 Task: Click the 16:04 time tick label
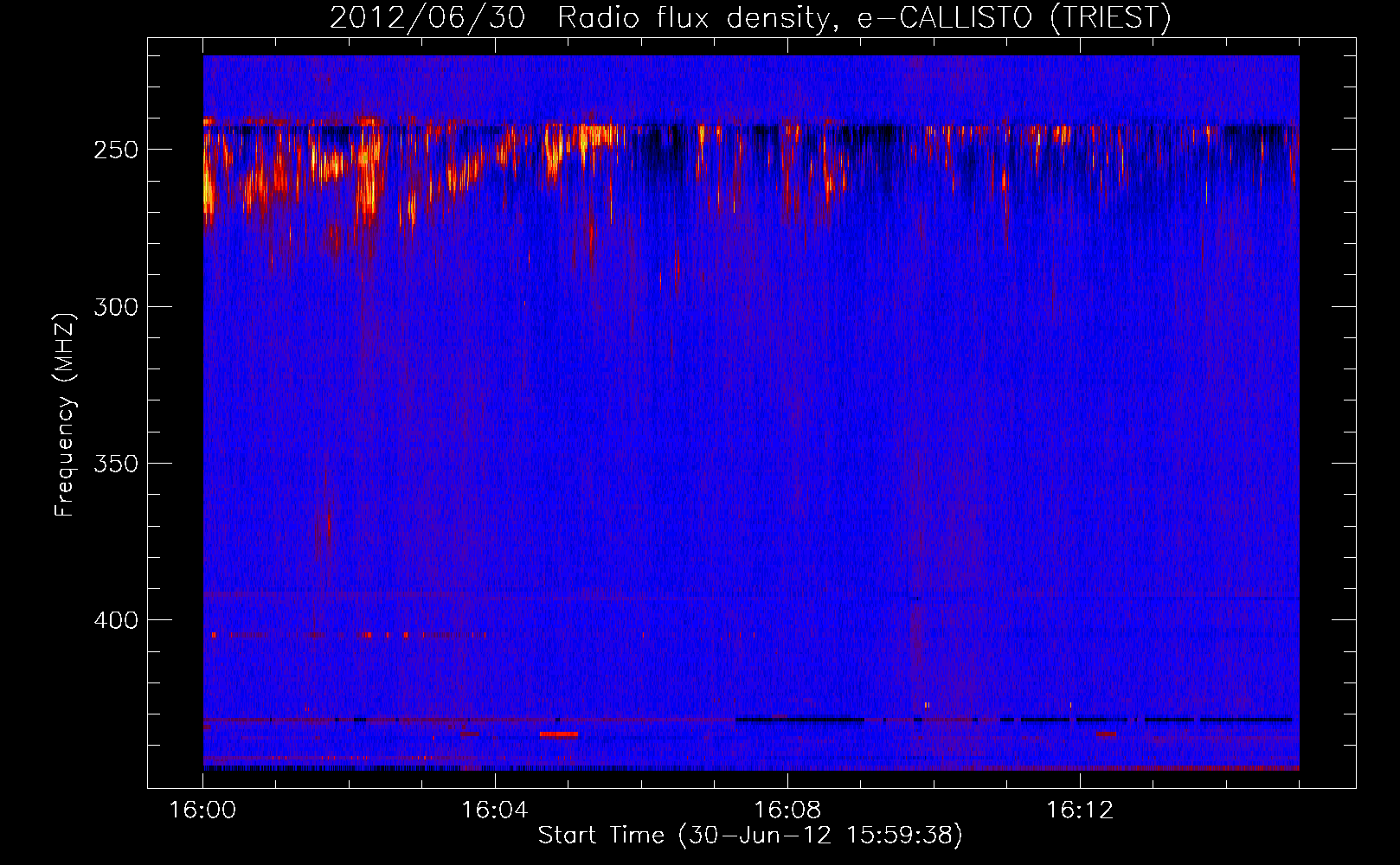pyautogui.click(x=495, y=810)
